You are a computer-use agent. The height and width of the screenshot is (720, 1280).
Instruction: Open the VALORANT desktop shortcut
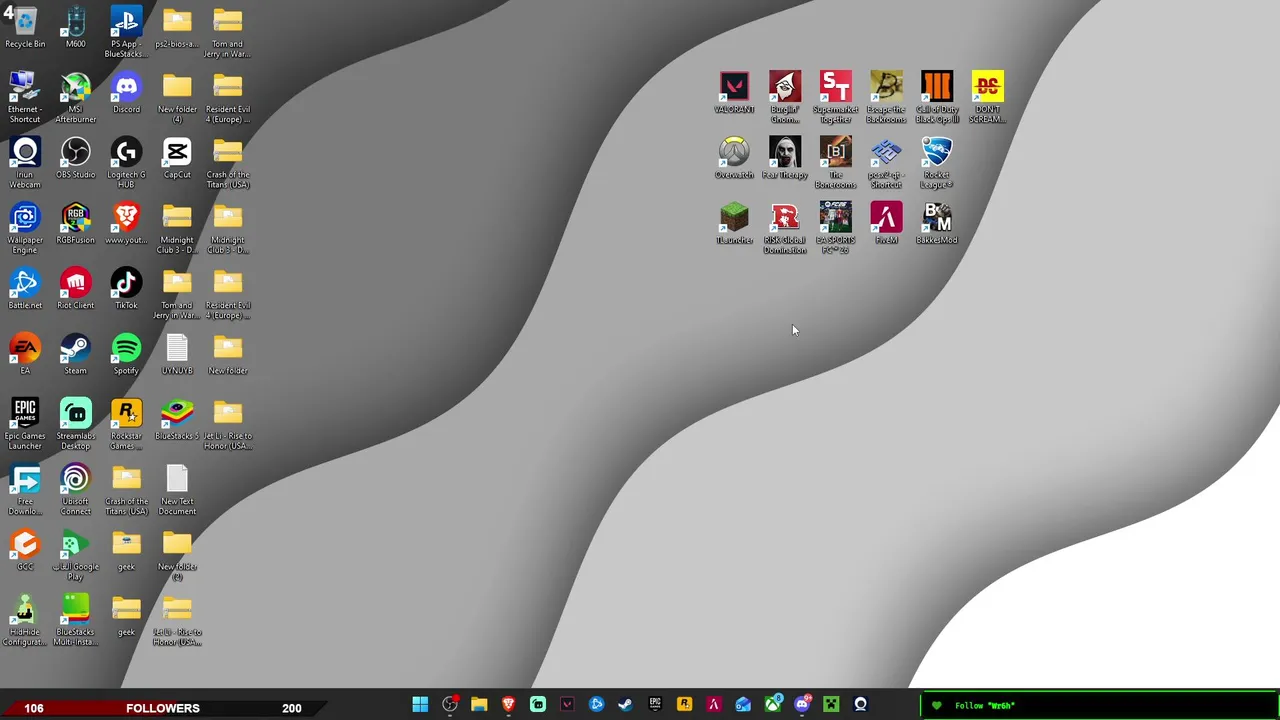(734, 92)
